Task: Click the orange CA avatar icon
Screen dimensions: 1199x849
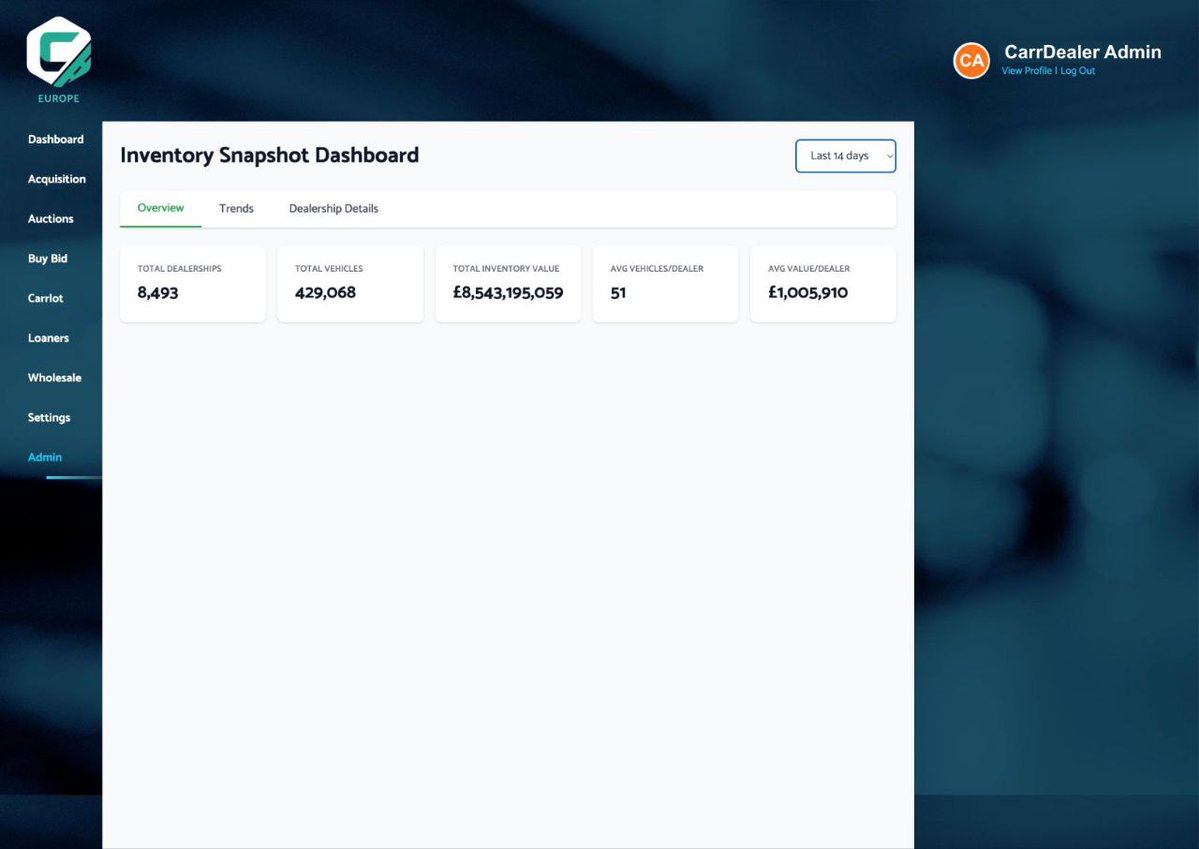Action: click(x=971, y=60)
